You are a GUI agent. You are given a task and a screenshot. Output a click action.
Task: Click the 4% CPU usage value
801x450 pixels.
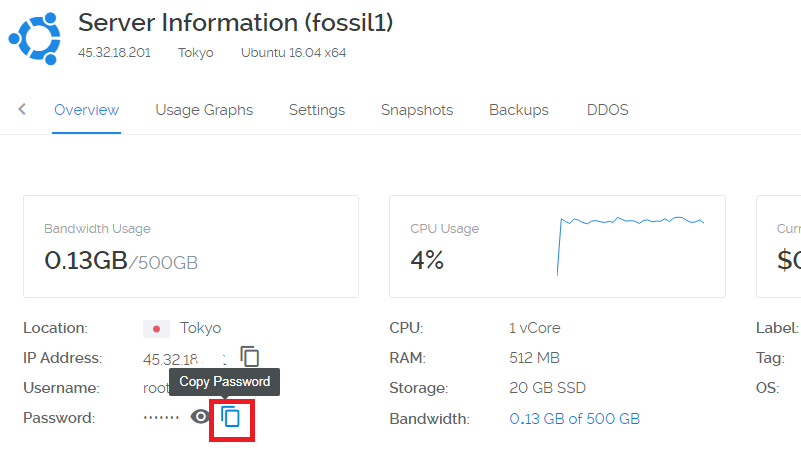[x=427, y=261]
